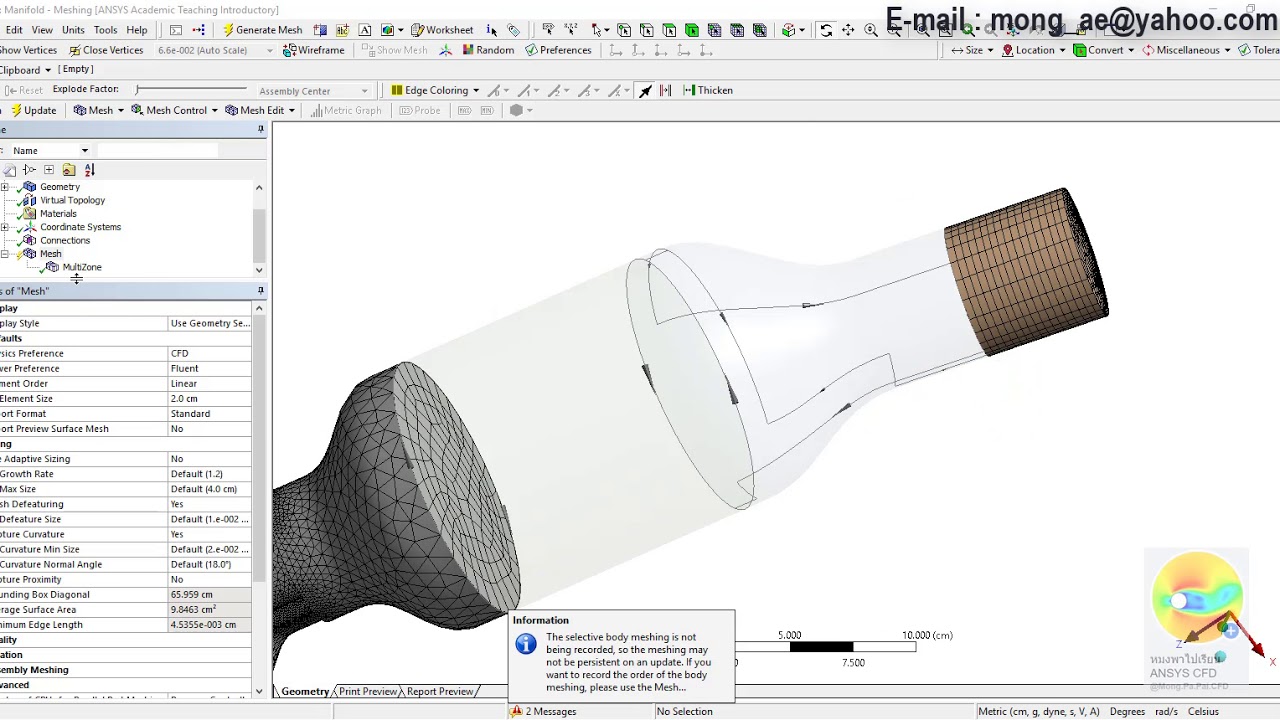The height and width of the screenshot is (720, 1280).
Task: Open the Mesh Control dropdown
Action: [x=174, y=110]
